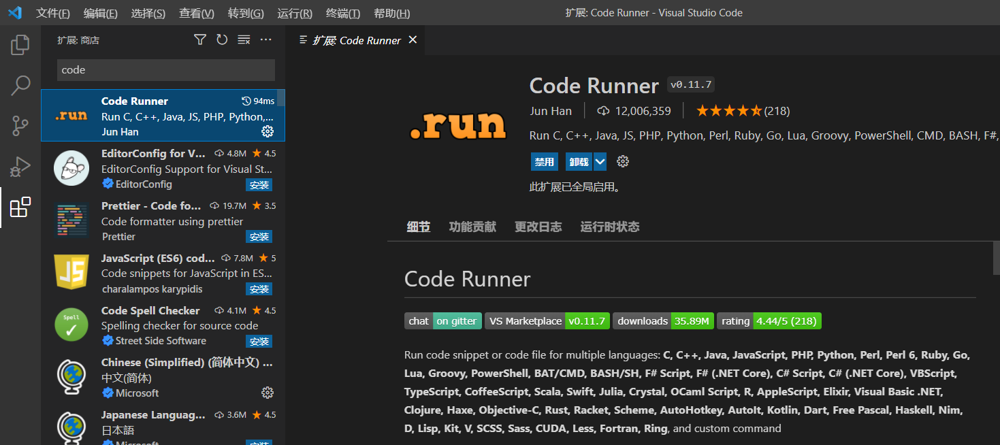
Task: Click the 12,006,359 install count
Action: 643,111
